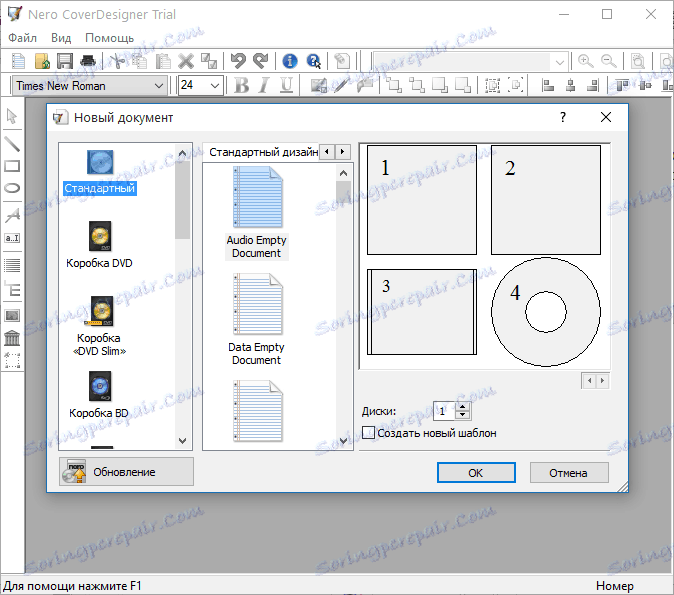Click the context help question icon
This screenshot has width=674, height=595.
click(x=313, y=61)
